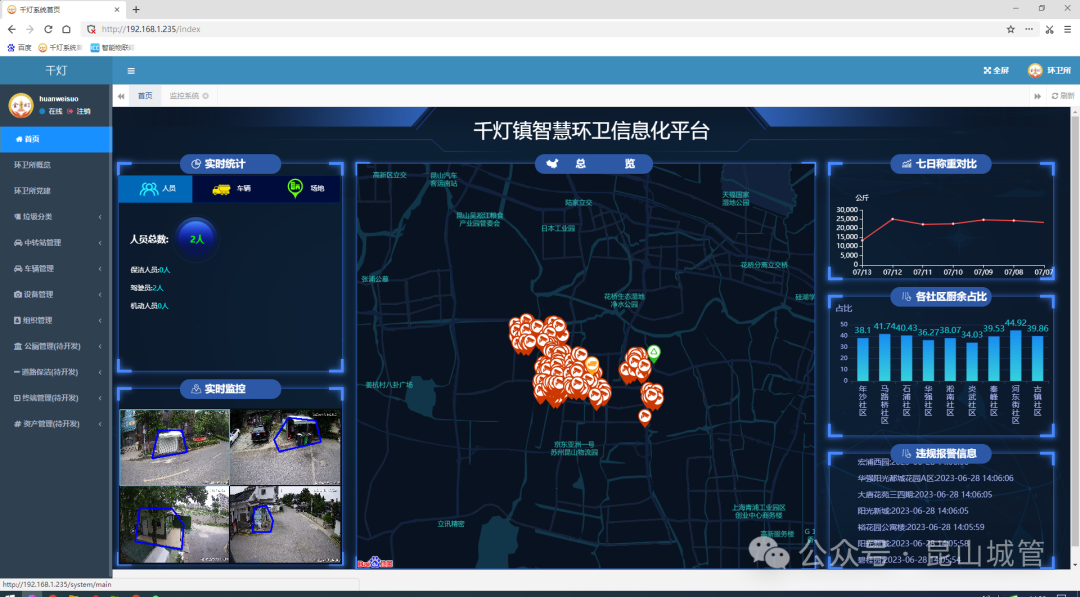Click the 全屏 fullscreen icon
1080x597 pixels.
coord(988,71)
